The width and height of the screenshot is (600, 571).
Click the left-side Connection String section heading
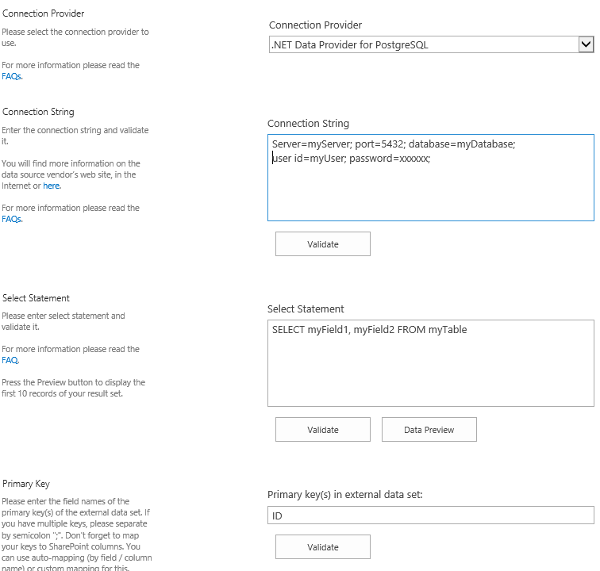coord(38,112)
